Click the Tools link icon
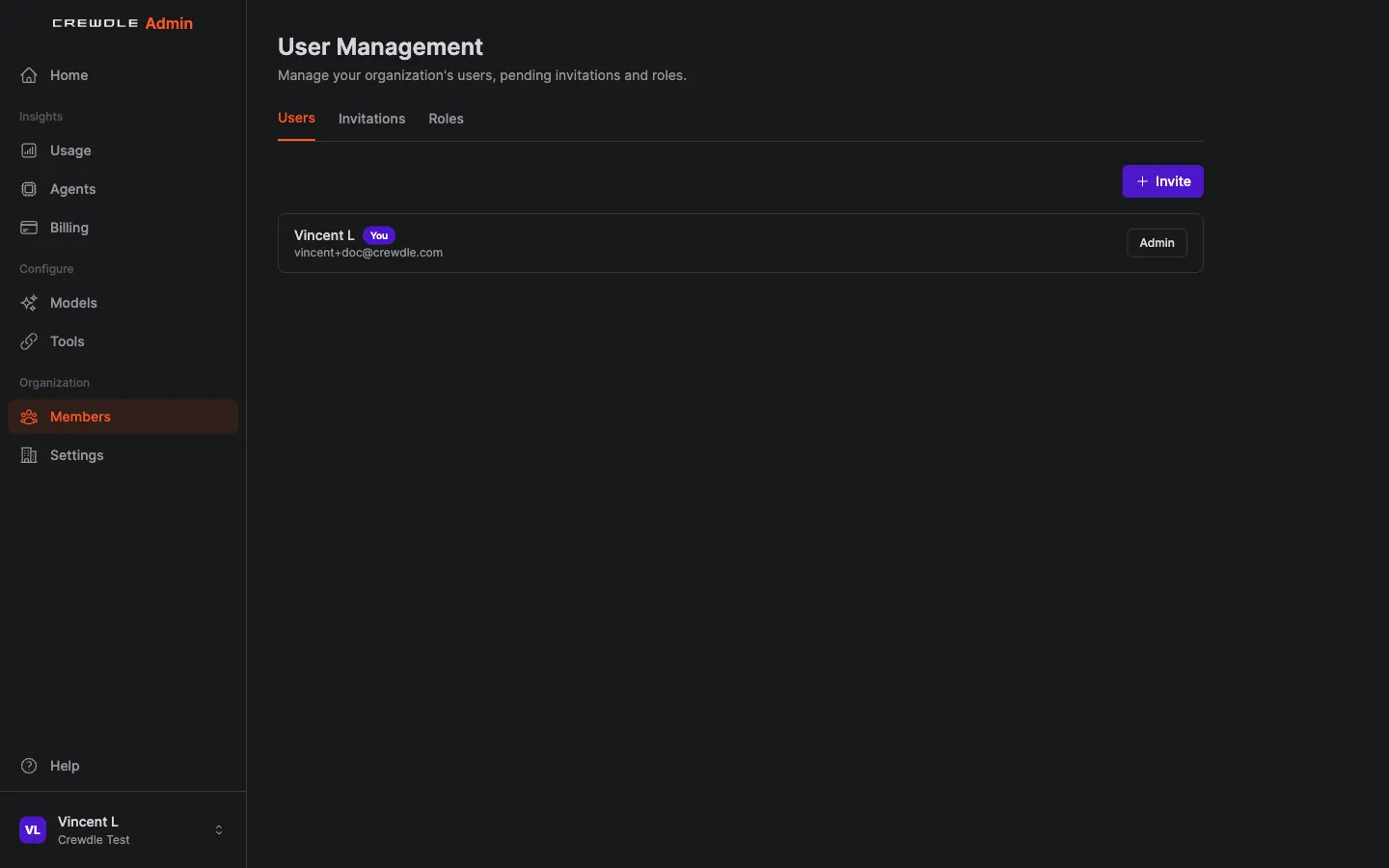Image resolution: width=1389 pixels, height=868 pixels. (29, 341)
